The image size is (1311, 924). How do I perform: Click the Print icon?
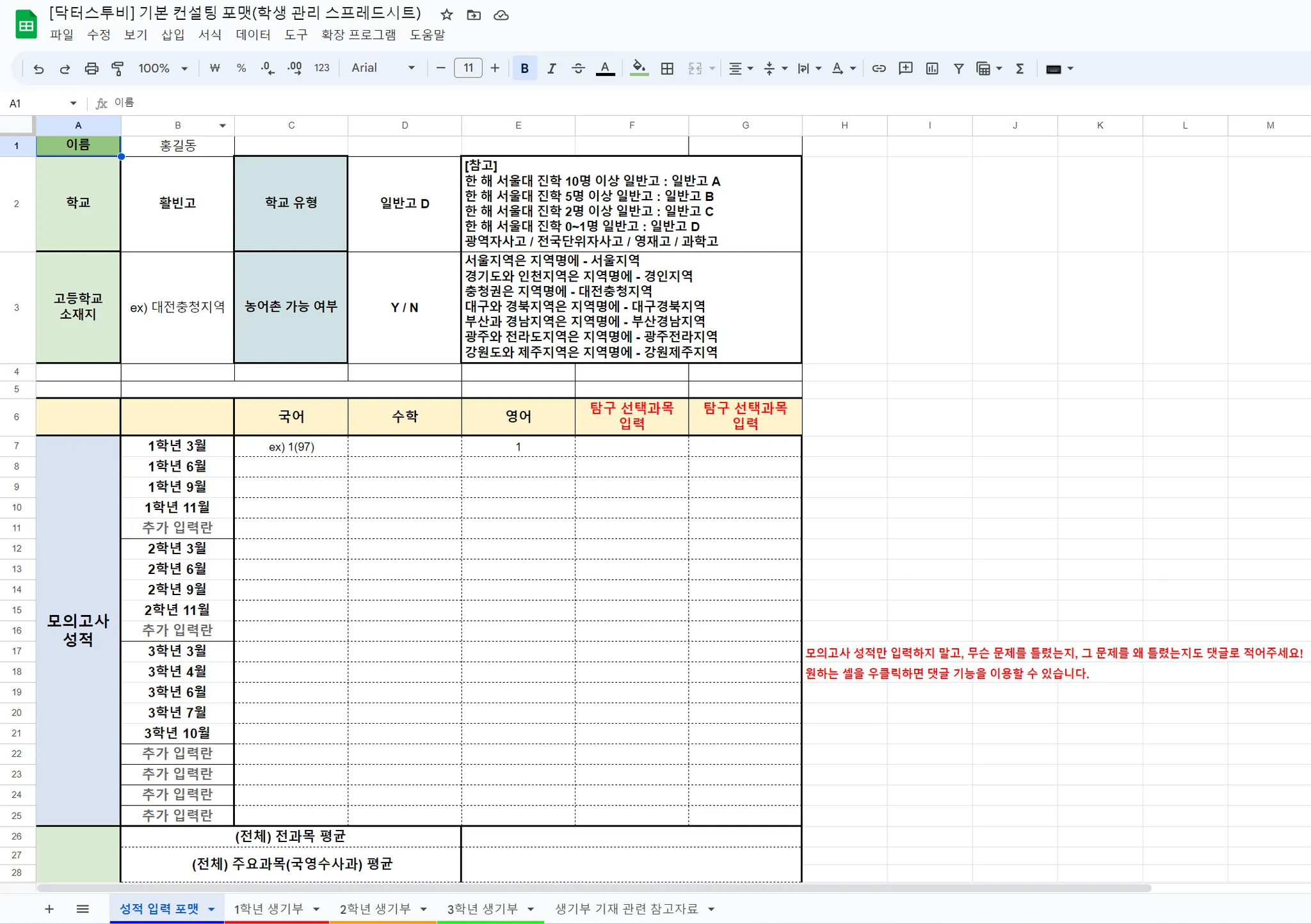tap(92, 68)
